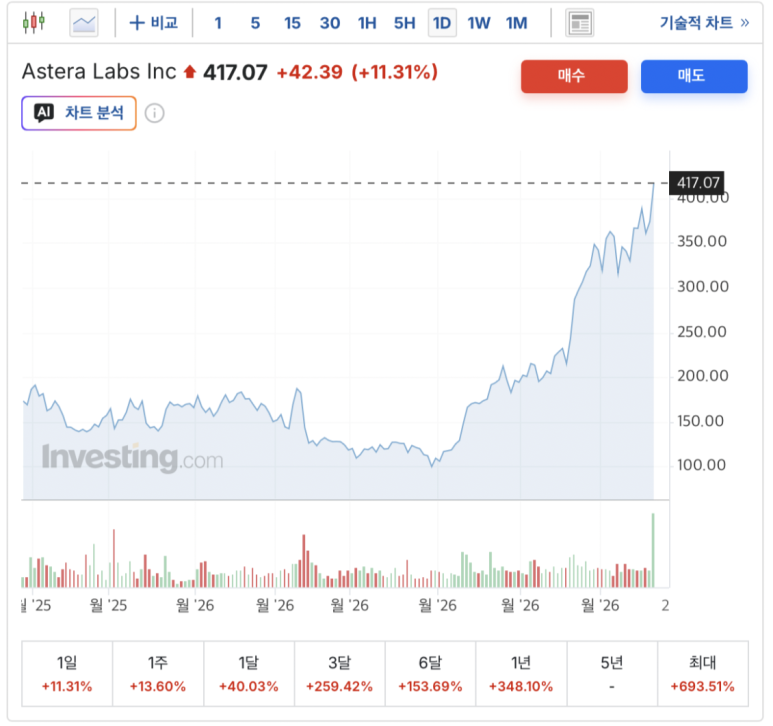Select the 1H interval toggle

(367, 23)
